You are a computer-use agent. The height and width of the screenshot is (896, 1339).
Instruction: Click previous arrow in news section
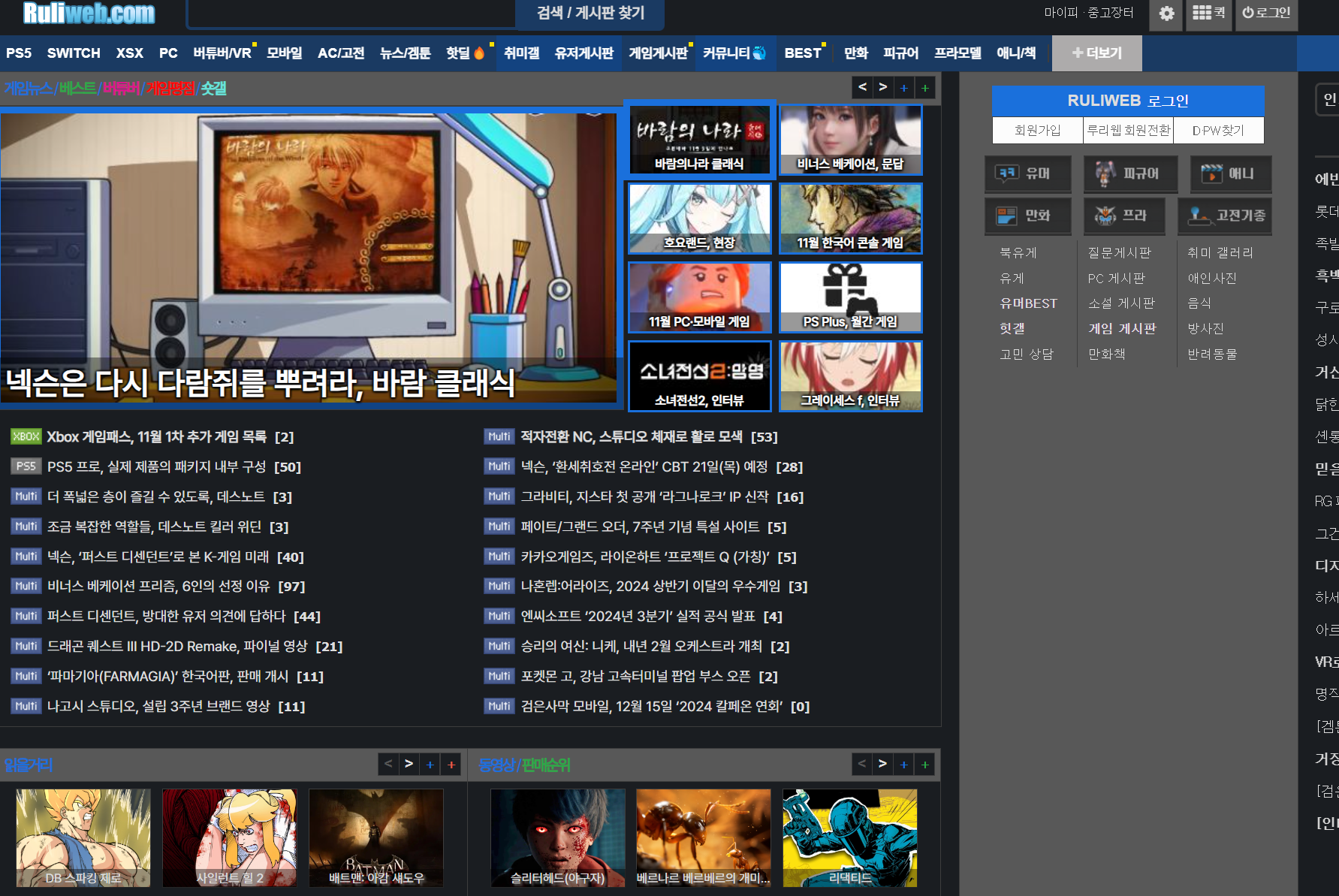coord(863,88)
